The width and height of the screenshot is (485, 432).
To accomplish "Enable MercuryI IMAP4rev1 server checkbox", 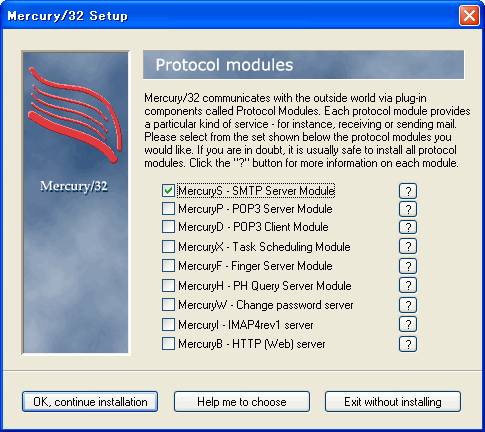I will [x=168, y=324].
